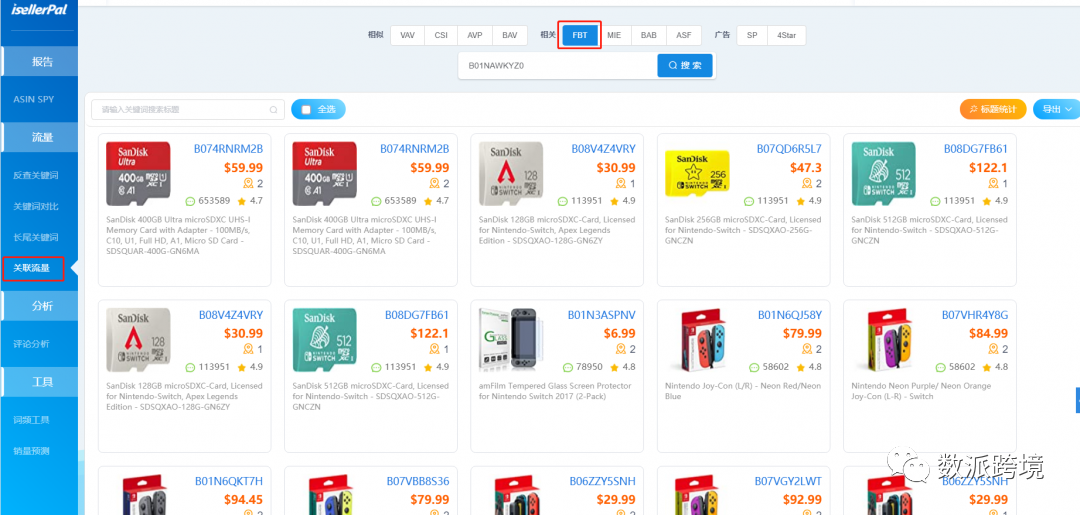Select 关联流量 in the sidebar
The width and height of the screenshot is (1080, 515).
click(x=33, y=269)
